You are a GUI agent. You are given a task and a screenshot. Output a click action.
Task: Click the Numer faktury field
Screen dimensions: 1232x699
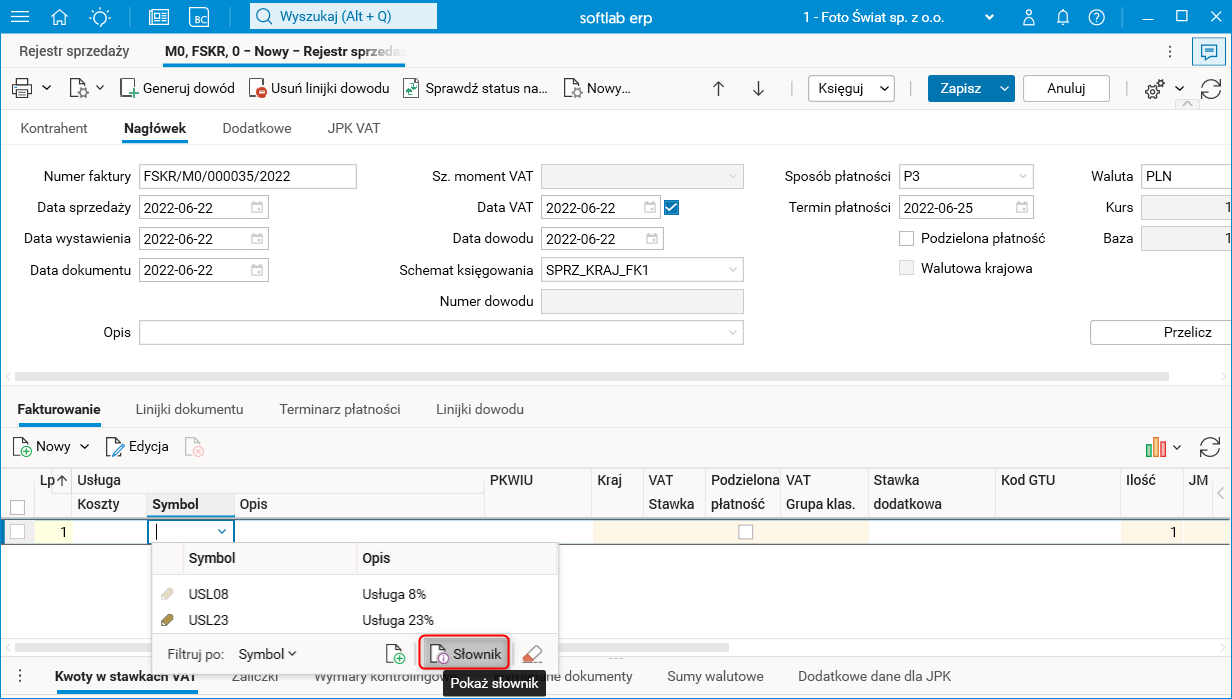247,176
